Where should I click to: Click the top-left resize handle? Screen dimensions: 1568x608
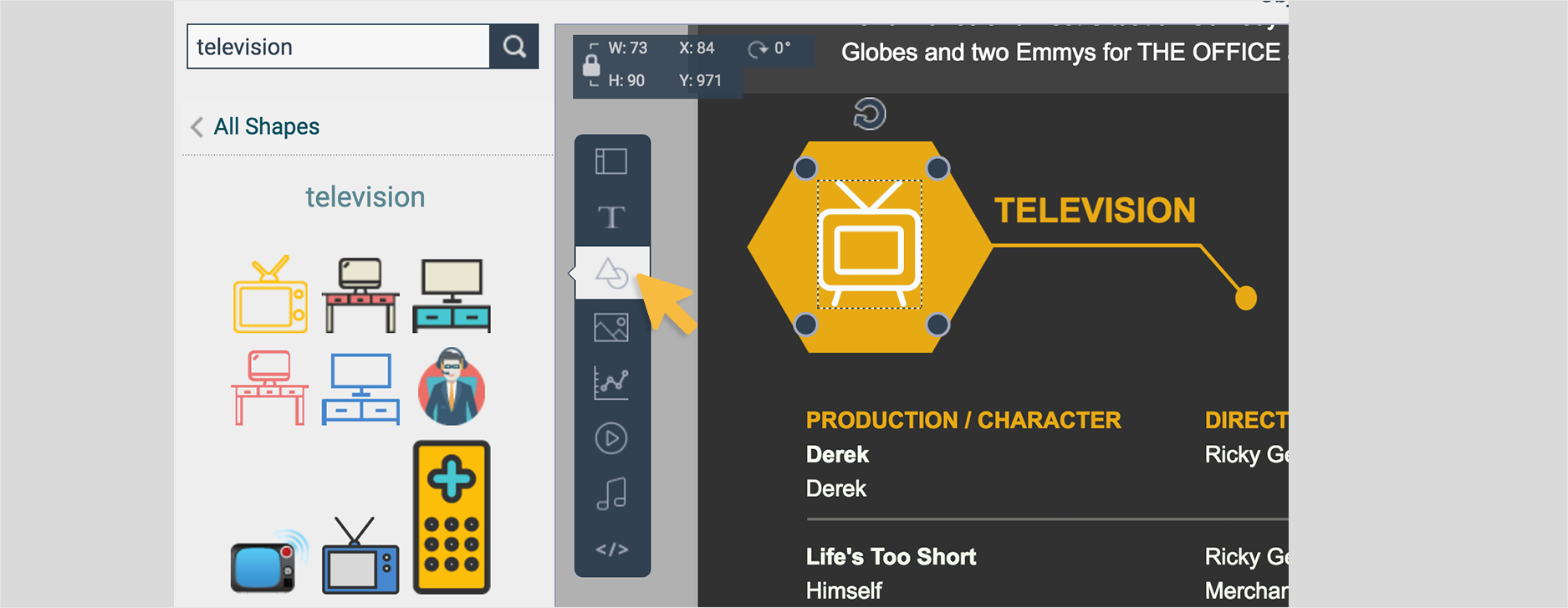coord(805,169)
